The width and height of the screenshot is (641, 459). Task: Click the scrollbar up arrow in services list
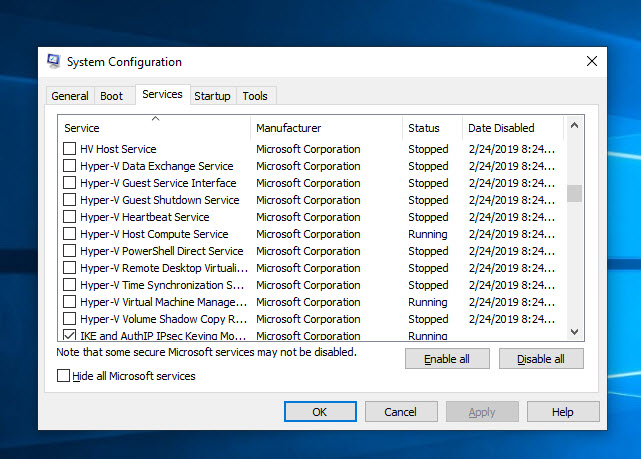tap(574, 125)
